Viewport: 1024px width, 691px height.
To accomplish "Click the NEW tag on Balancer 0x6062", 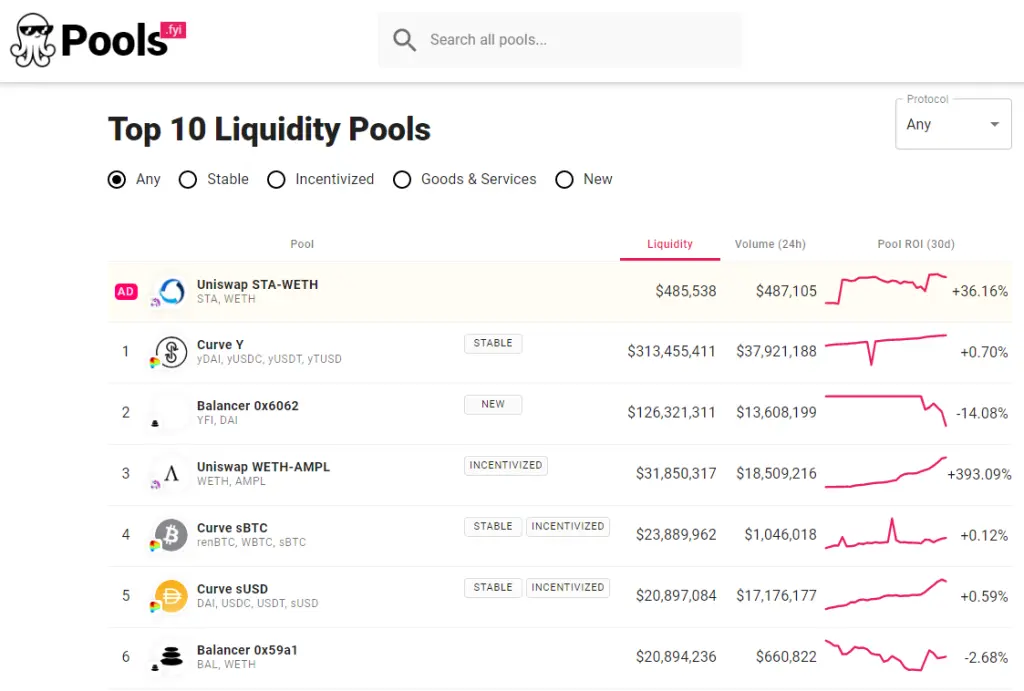I will 493,405.
